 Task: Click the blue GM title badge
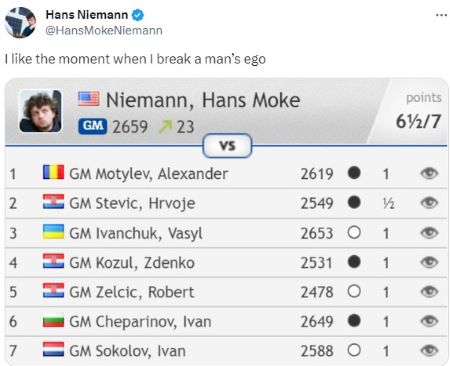pyautogui.click(x=93, y=126)
